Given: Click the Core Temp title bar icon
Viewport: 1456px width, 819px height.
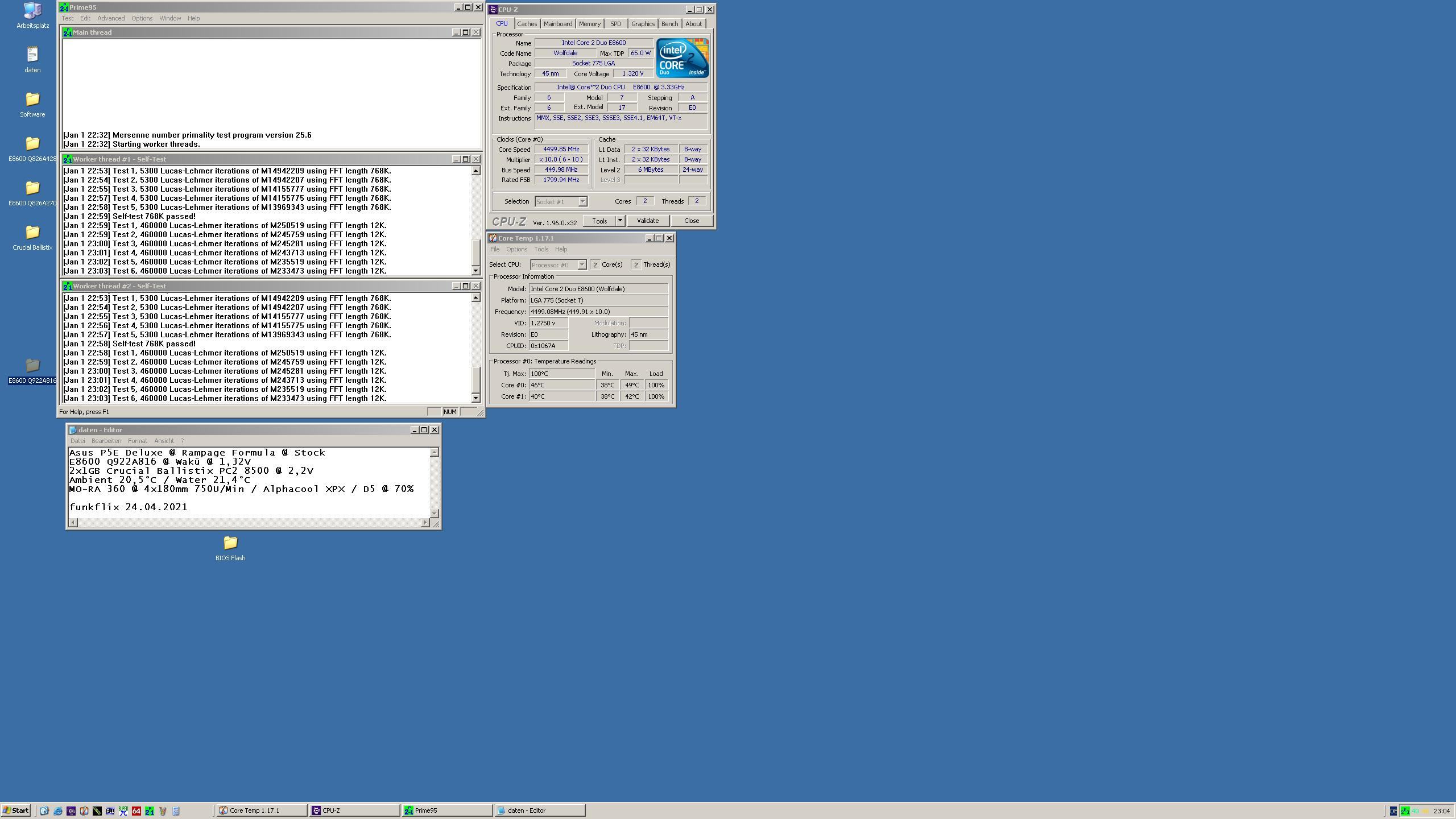Looking at the screenshot, I should click(x=493, y=238).
